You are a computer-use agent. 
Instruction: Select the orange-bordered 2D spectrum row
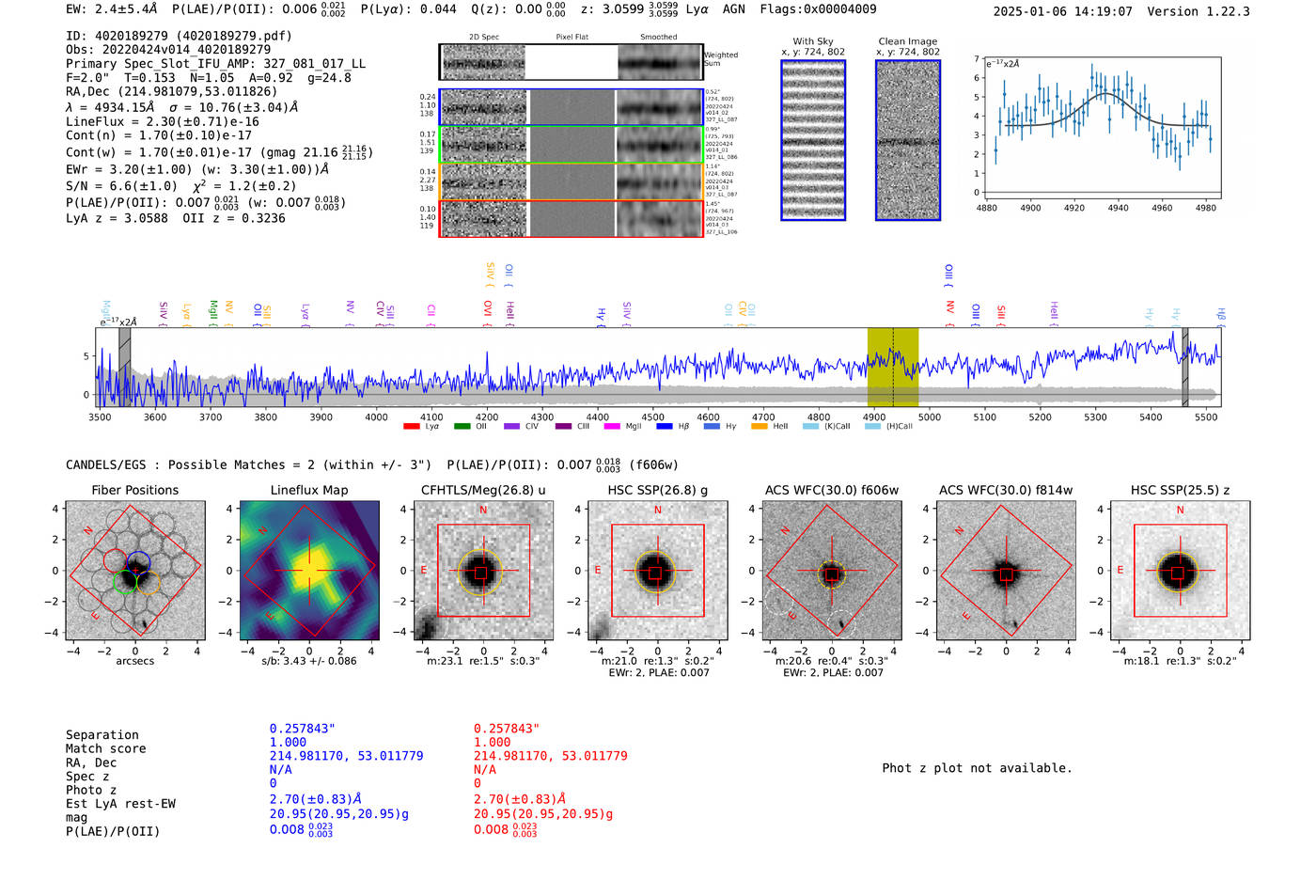coord(572,181)
